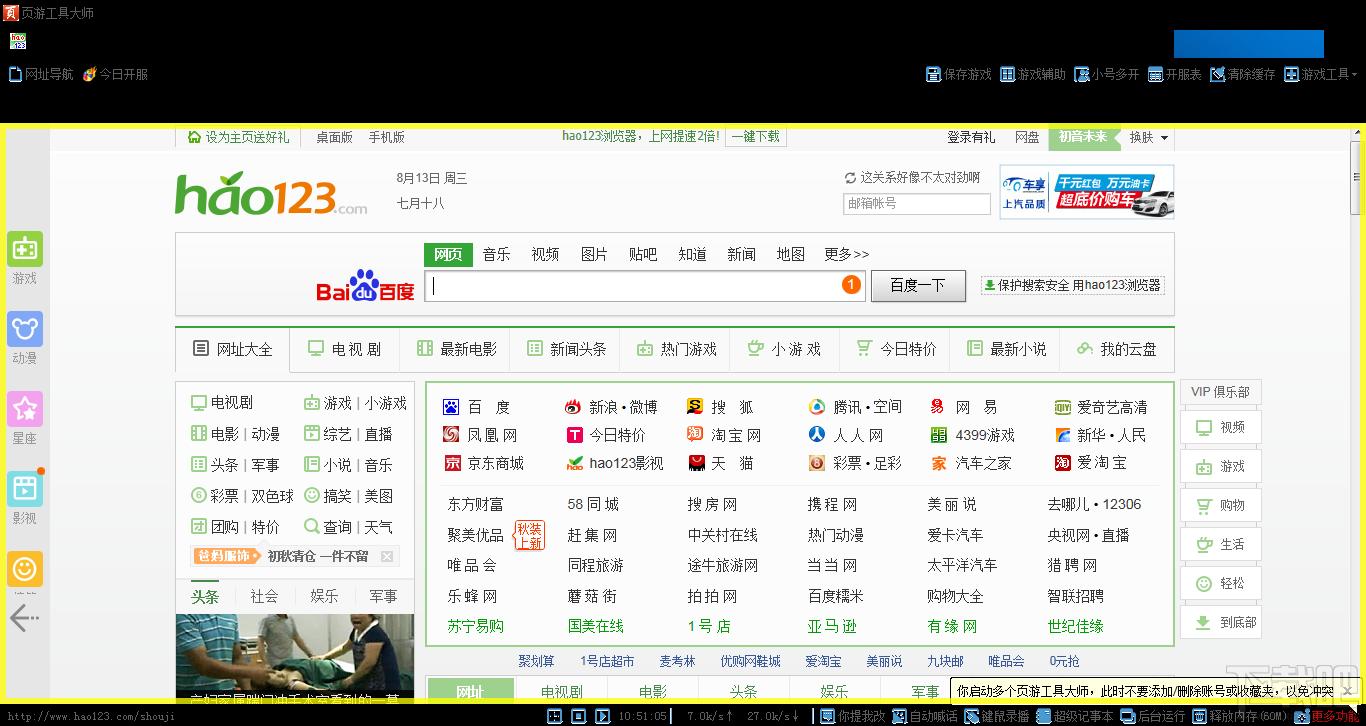Focus the 邮箱帐号 input field
This screenshot has height=726, width=1366.
pyautogui.click(x=917, y=203)
